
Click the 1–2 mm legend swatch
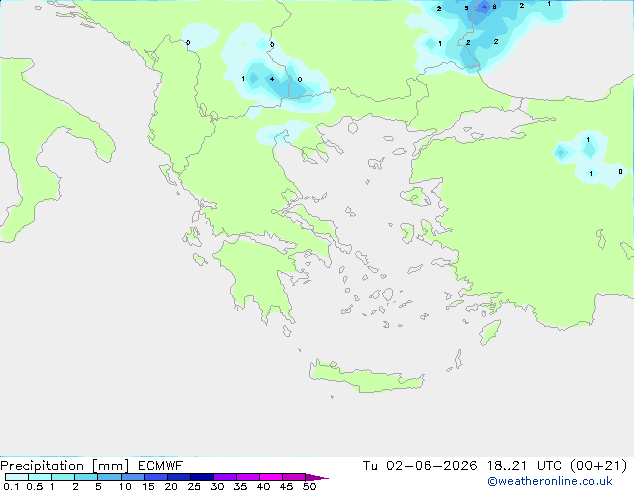(63, 477)
